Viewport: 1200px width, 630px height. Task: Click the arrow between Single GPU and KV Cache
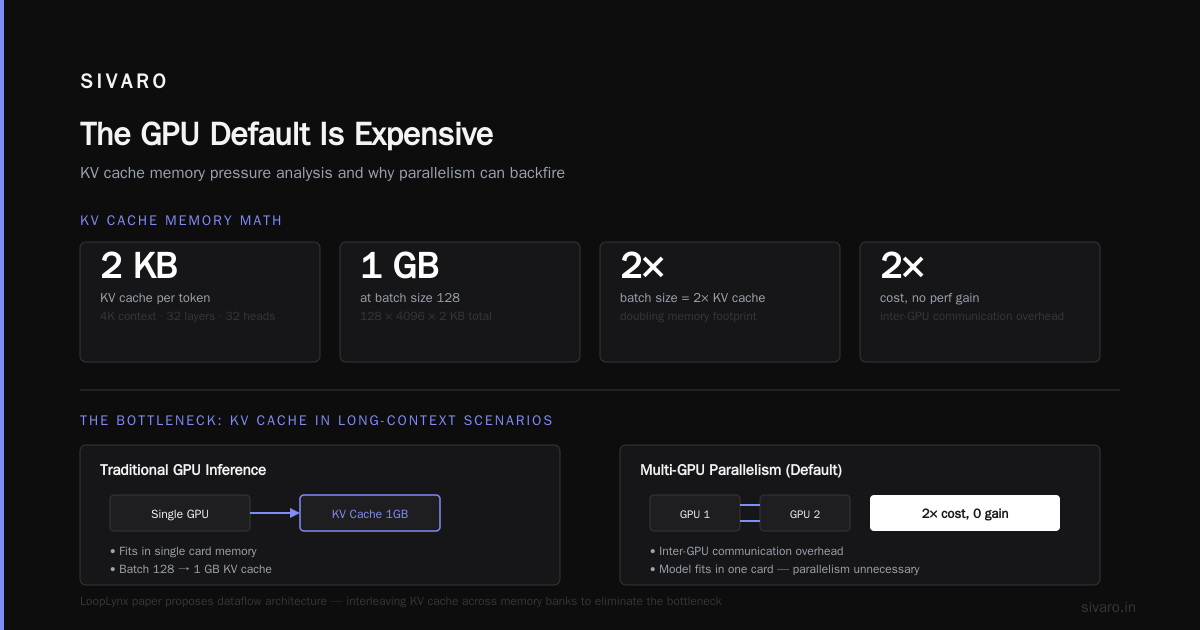pos(275,513)
